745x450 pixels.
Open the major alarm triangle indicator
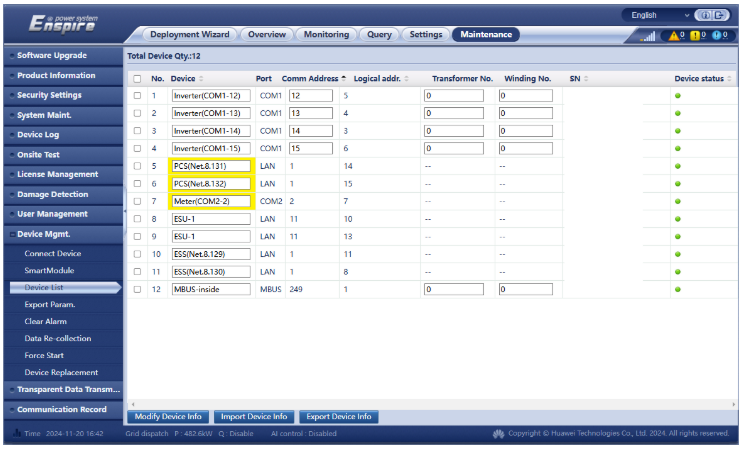[676, 36]
